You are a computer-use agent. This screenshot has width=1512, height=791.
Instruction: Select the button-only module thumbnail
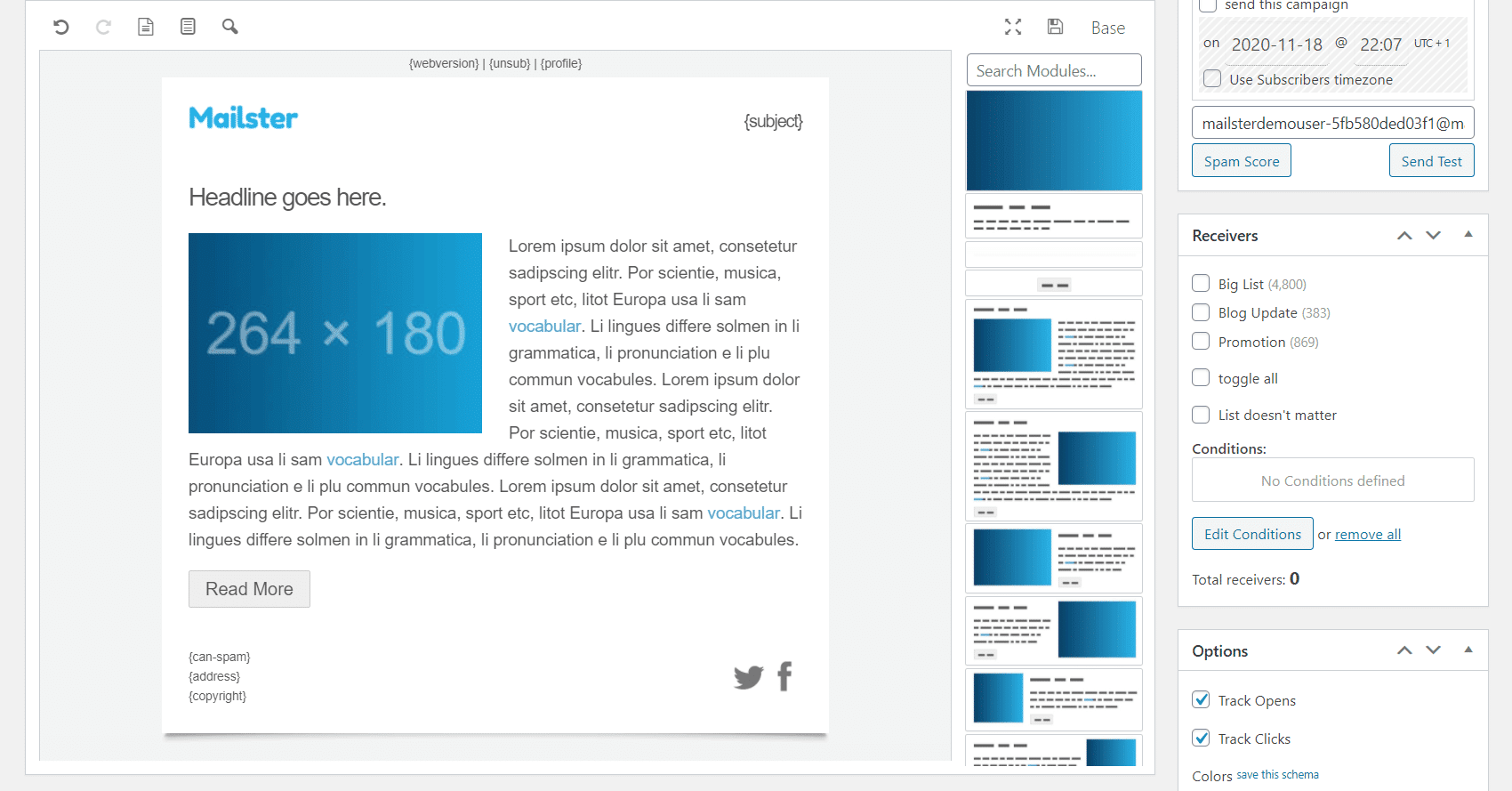1054,284
